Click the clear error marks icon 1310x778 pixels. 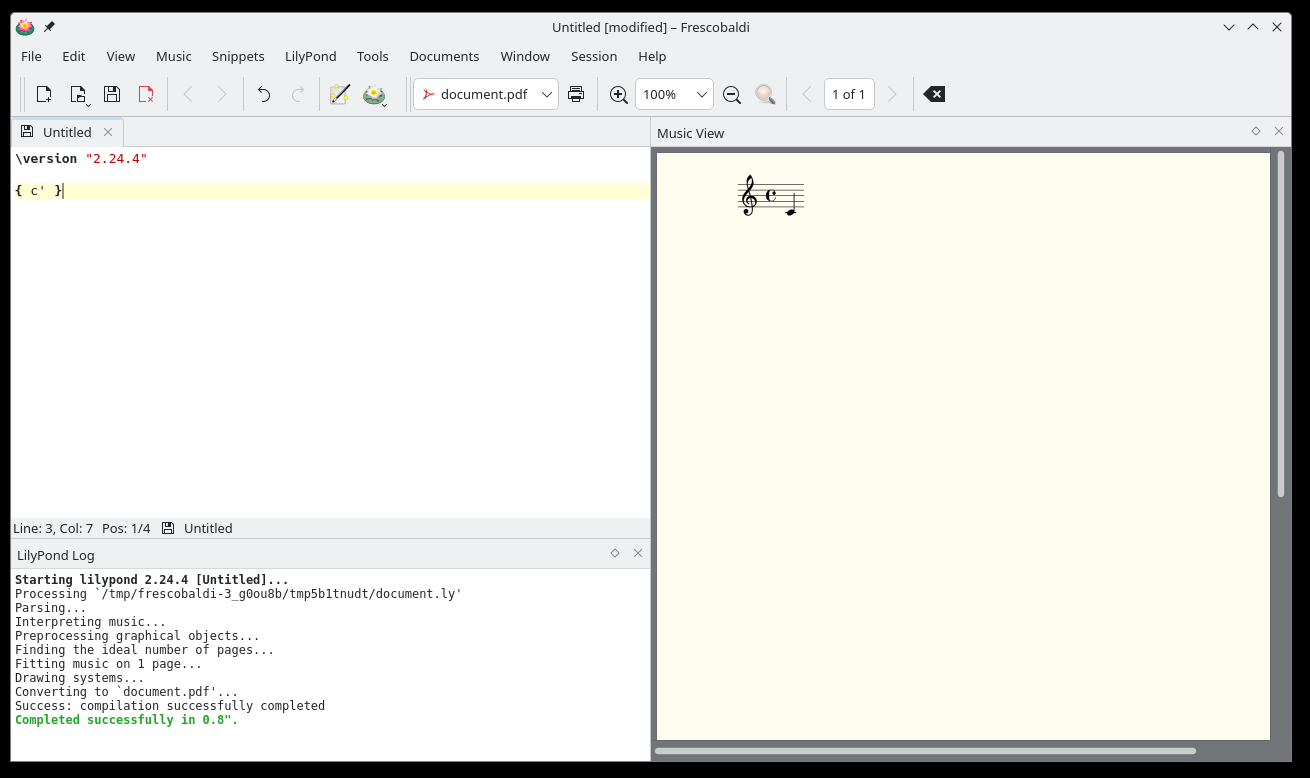(x=934, y=94)
